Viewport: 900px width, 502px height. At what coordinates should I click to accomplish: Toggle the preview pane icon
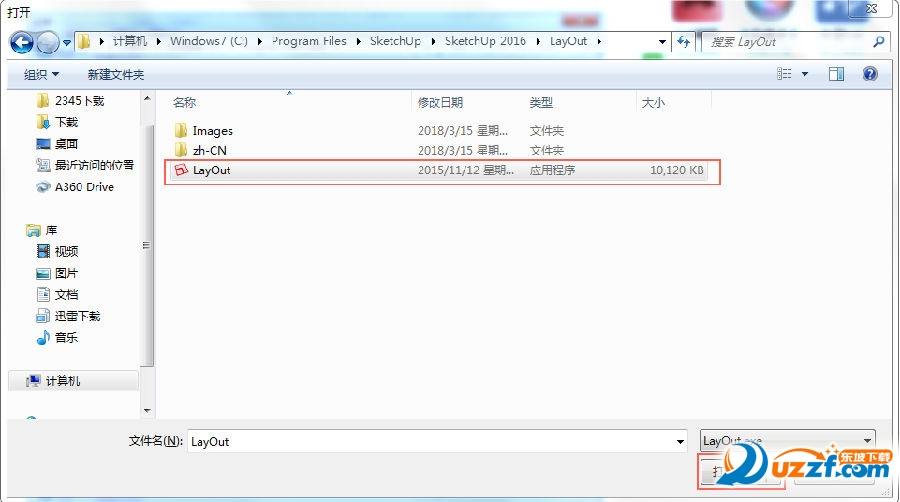point(836,74)
